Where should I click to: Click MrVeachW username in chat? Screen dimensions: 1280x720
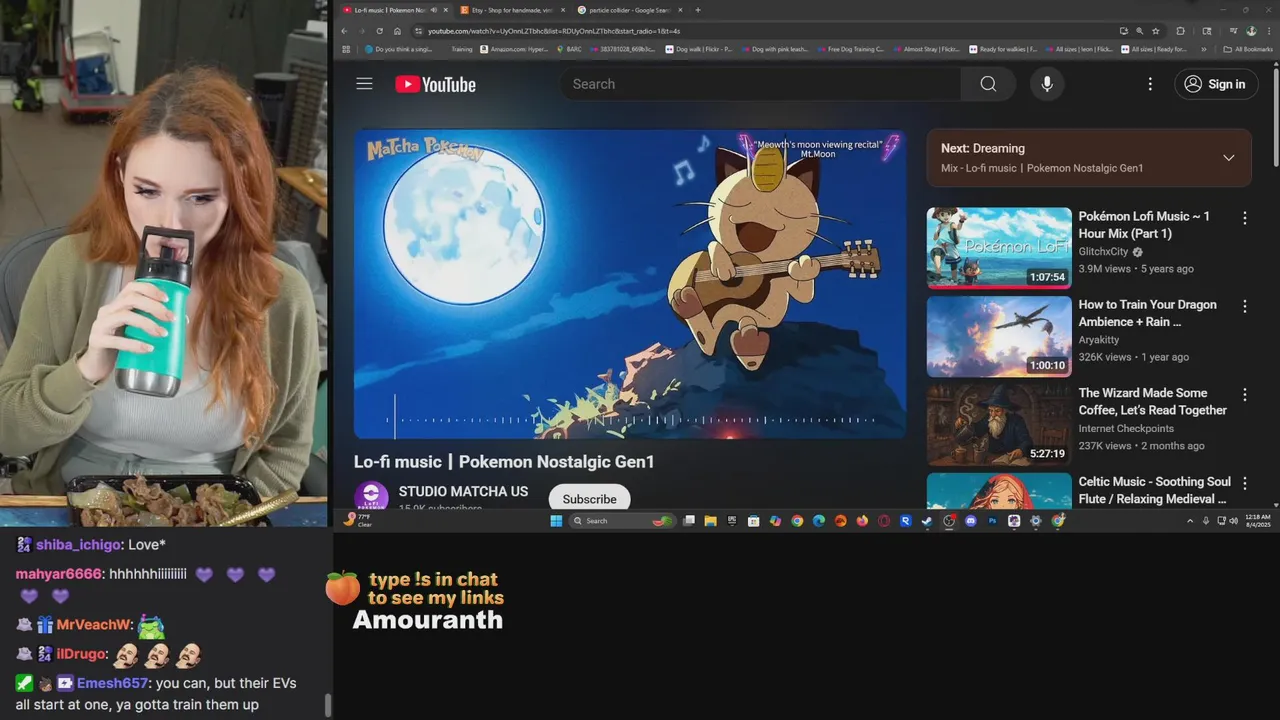pos(94,625)
